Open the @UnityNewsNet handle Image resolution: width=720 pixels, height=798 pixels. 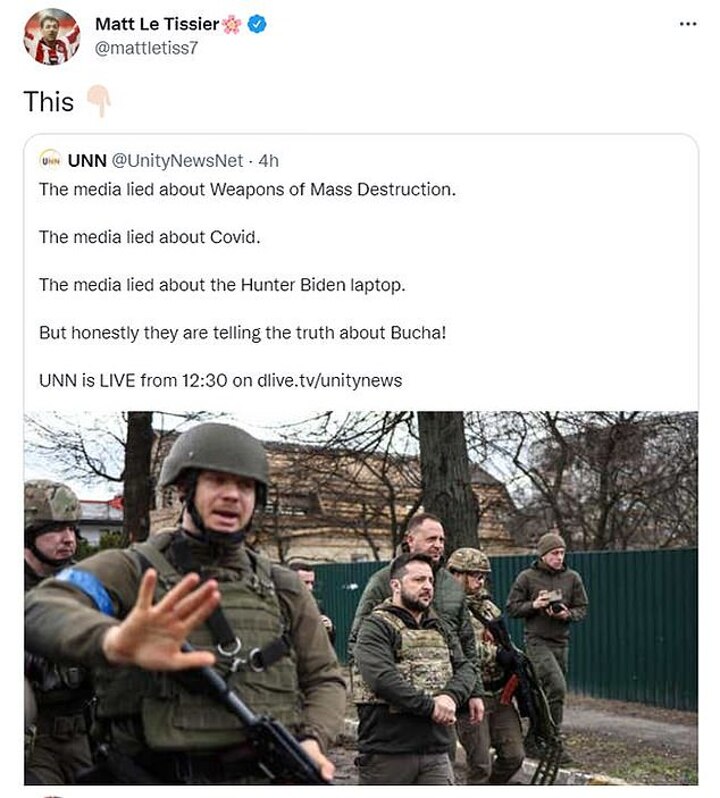click(x=177, y=160)
